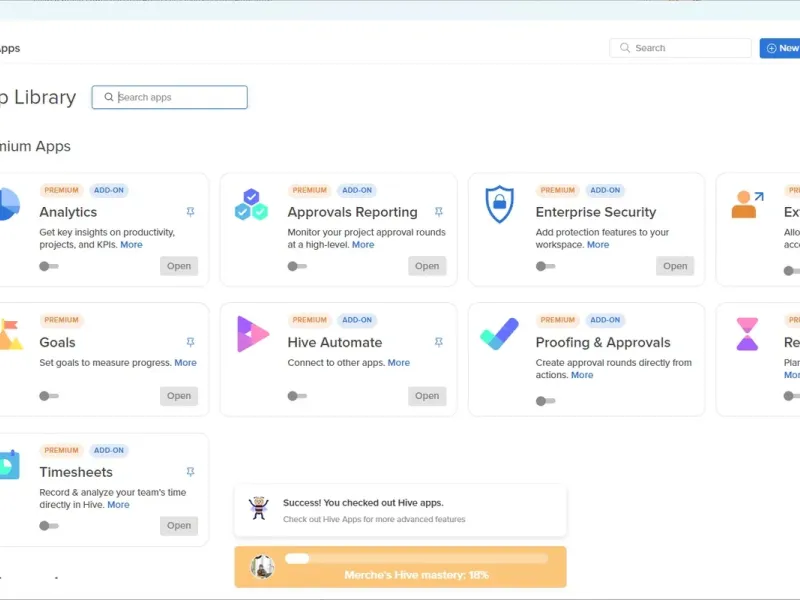Enable the Goals app toggle
The width and height of the screenshot is (800, 600).
pos(49,396)
